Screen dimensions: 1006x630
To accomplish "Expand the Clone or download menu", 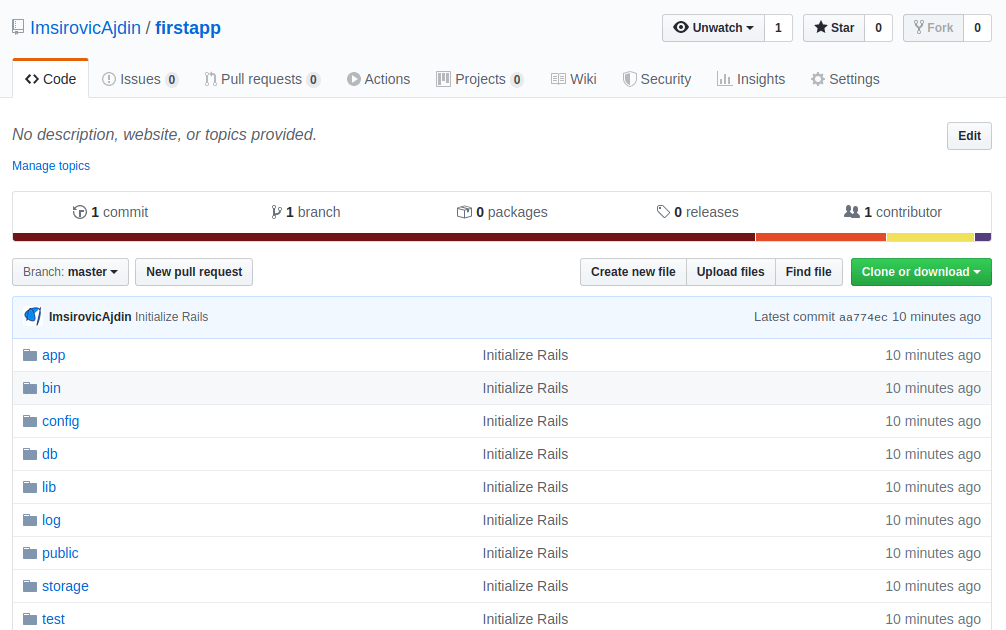I will [921, 272].
